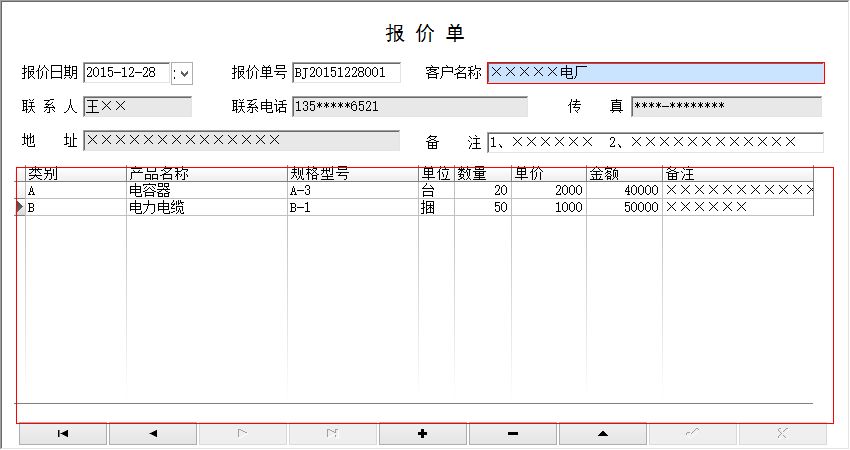Click the quantity cell 20
The height and width of the screenshot is (450, 850).
483,190
